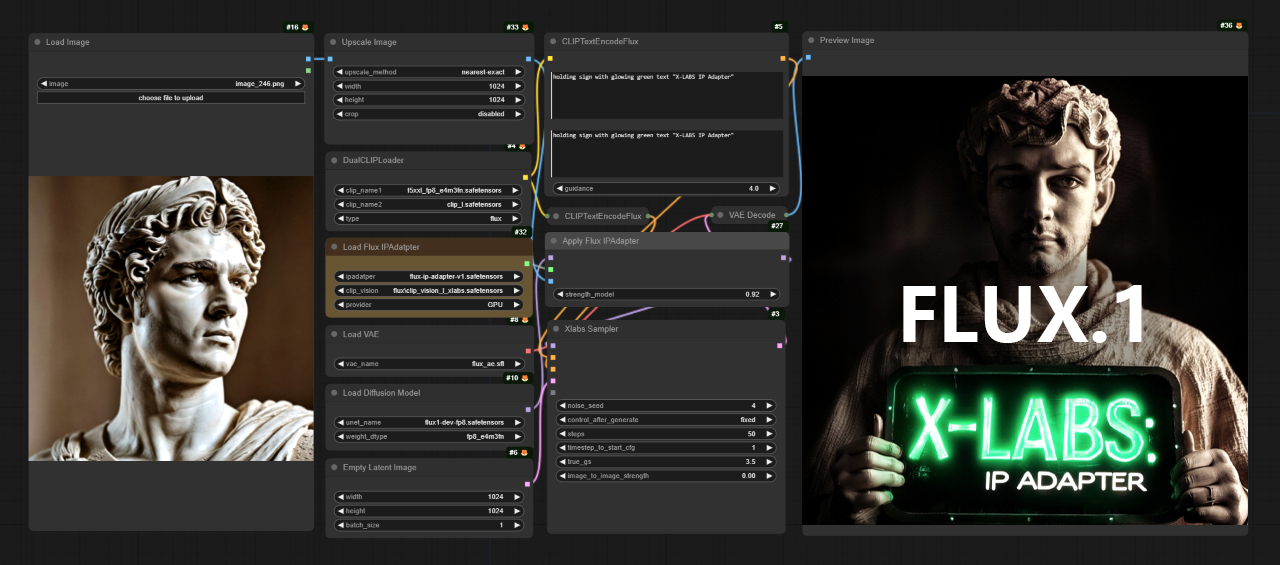Collapse the Load VAE node via its dot

click(334, 334)
